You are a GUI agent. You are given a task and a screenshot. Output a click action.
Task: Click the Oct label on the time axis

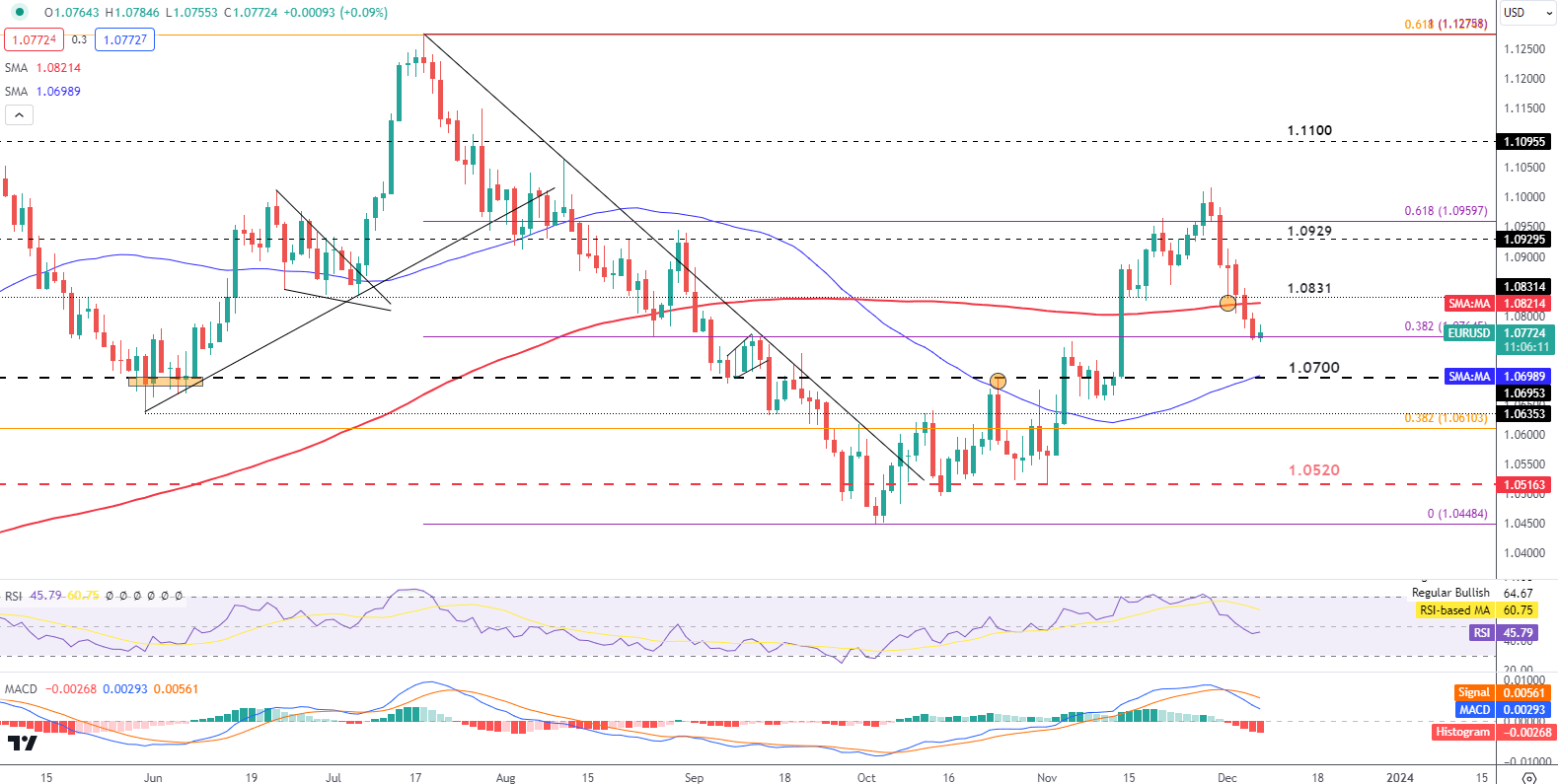[x=866, y=778]
